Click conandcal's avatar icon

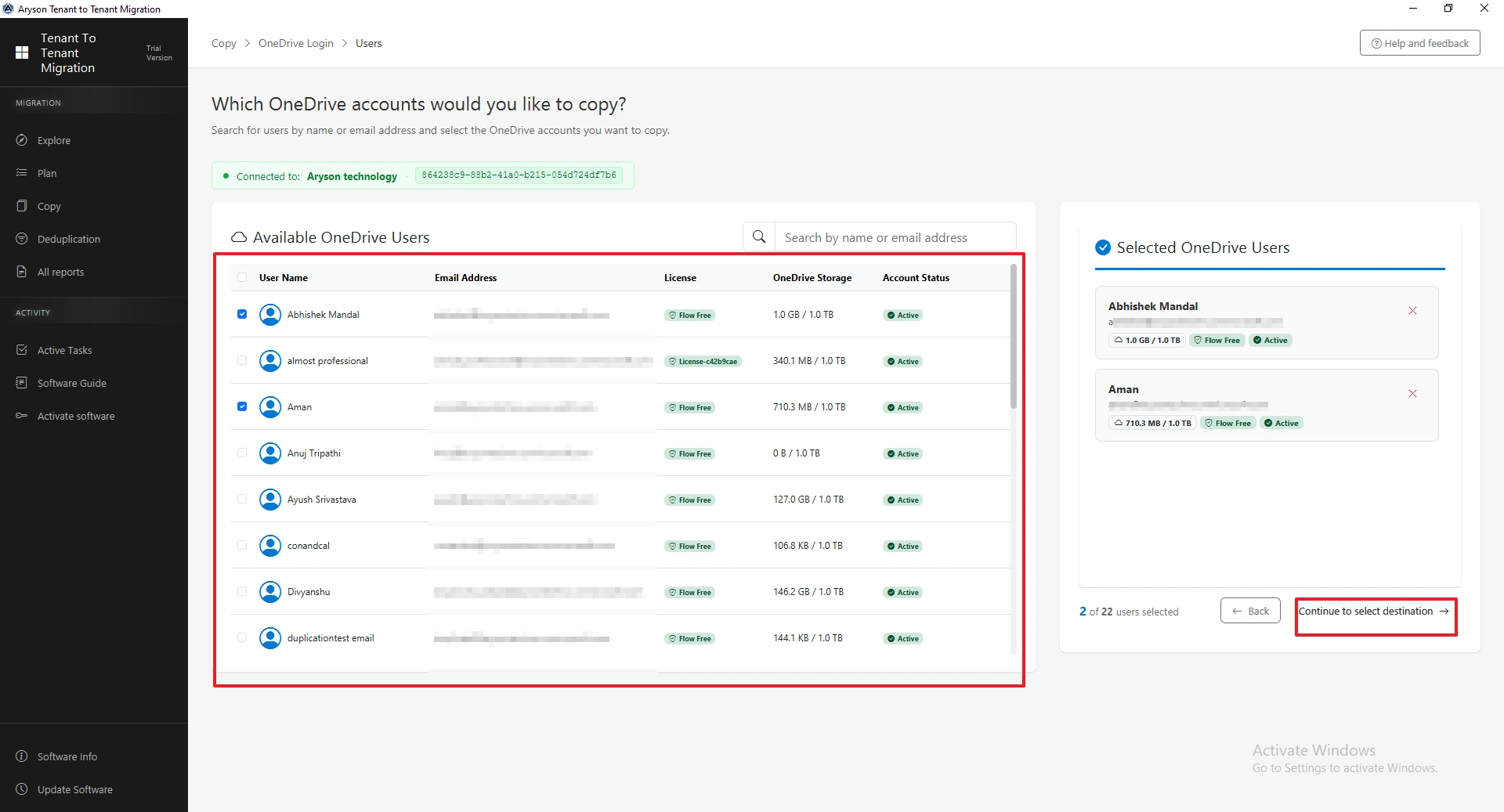coord(270,546)
